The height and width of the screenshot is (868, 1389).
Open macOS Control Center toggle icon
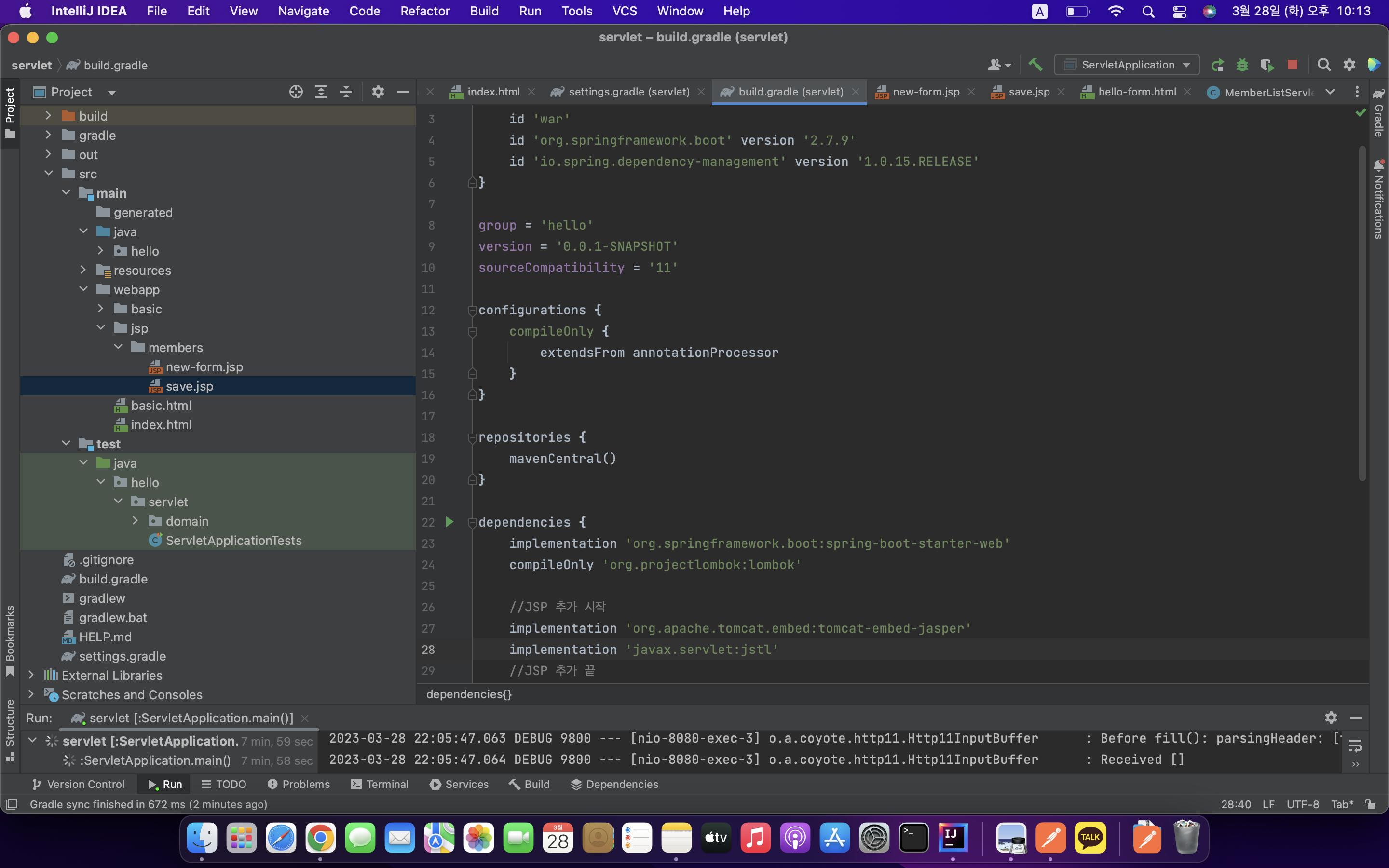1179,12
